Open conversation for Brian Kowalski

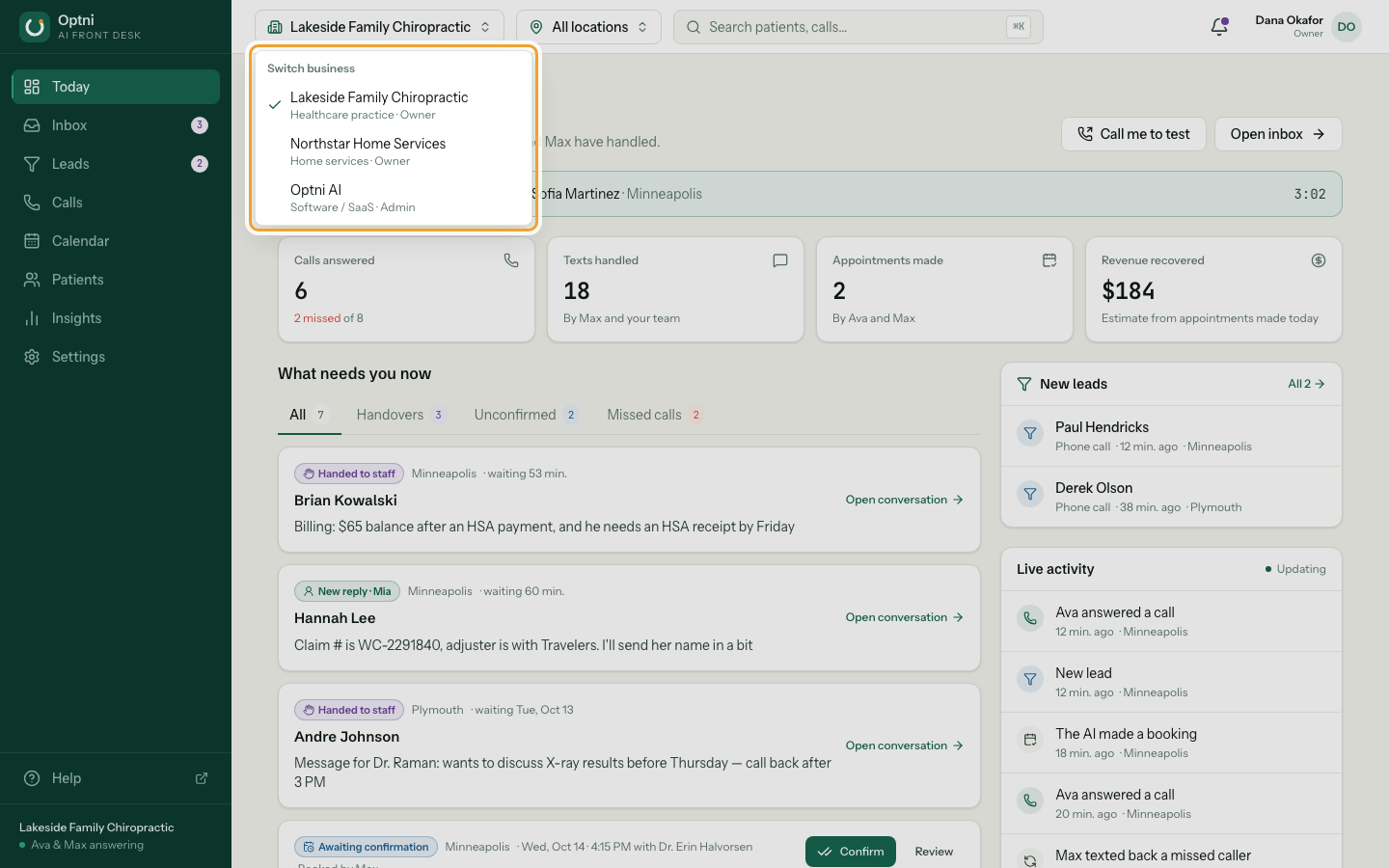click(x=905, y=500)
